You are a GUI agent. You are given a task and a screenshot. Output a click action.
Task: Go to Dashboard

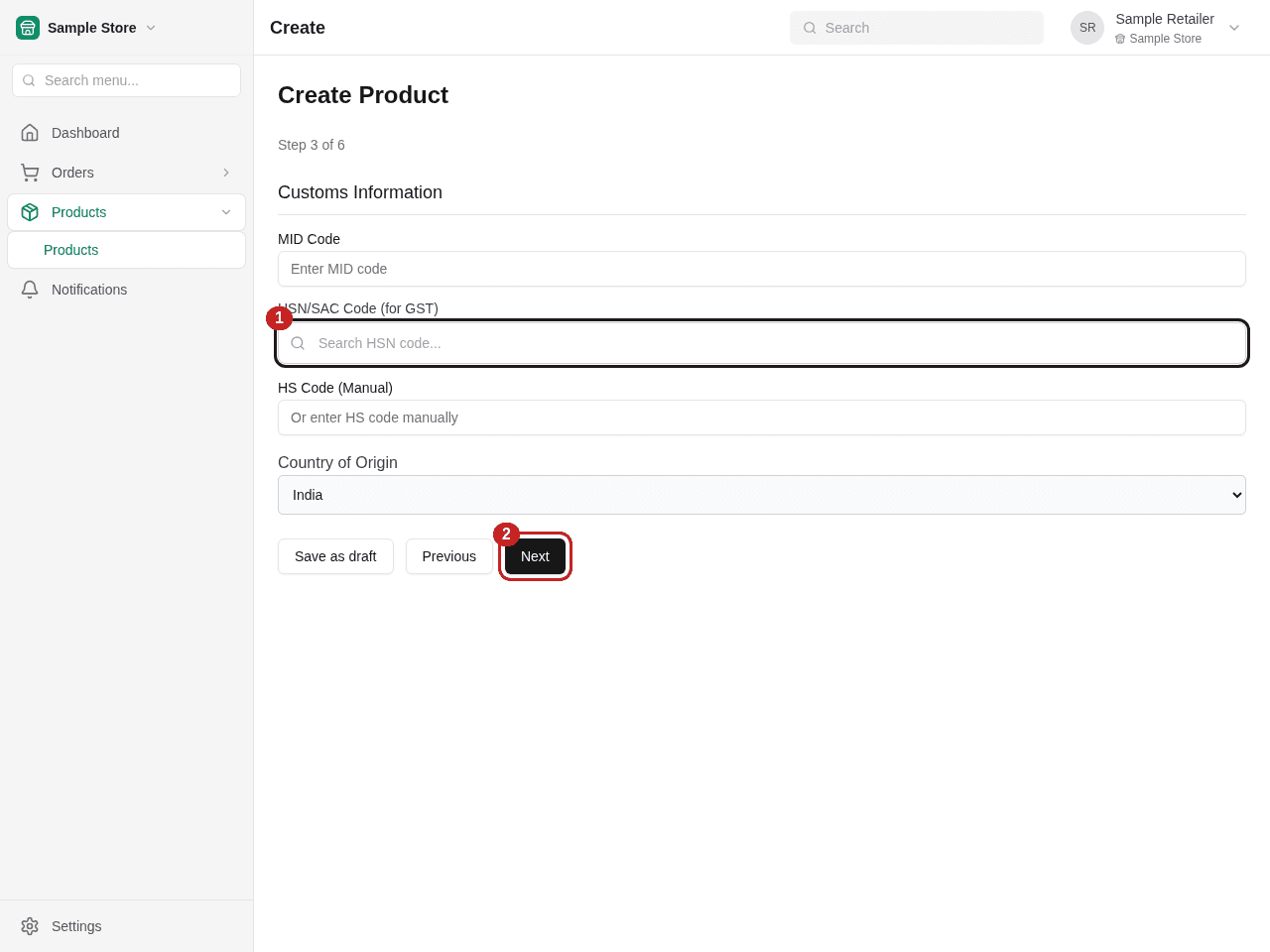(x=126, y=133)
